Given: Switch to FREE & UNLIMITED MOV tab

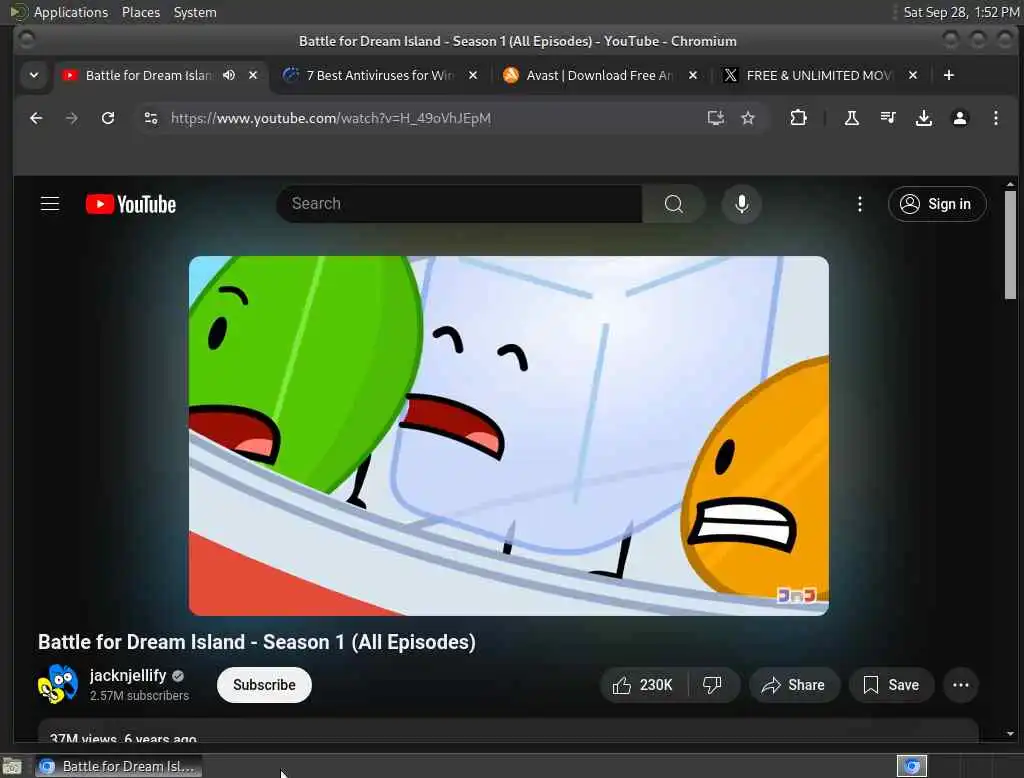Looking at the screenshot, I should 819,75.
